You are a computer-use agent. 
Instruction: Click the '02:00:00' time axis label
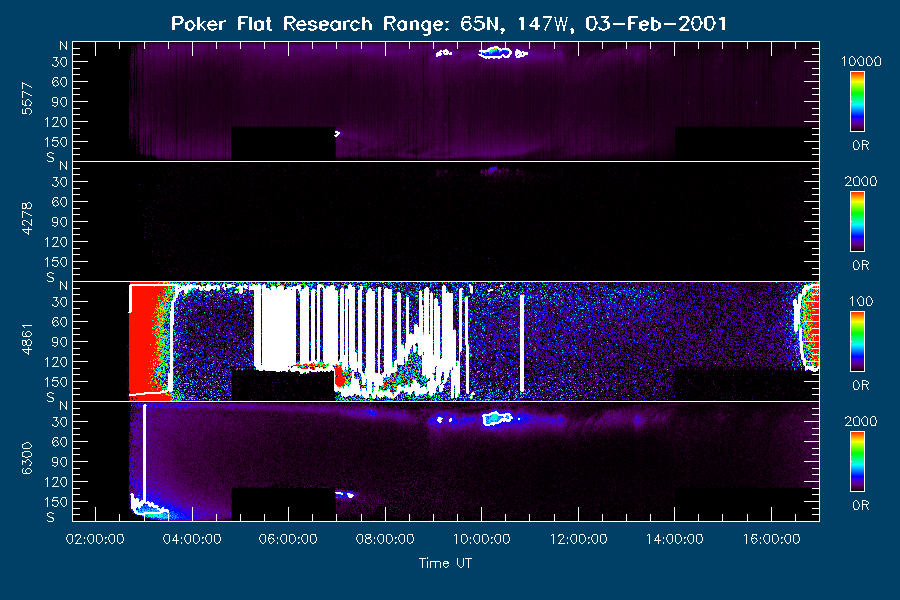pos(95,539)
